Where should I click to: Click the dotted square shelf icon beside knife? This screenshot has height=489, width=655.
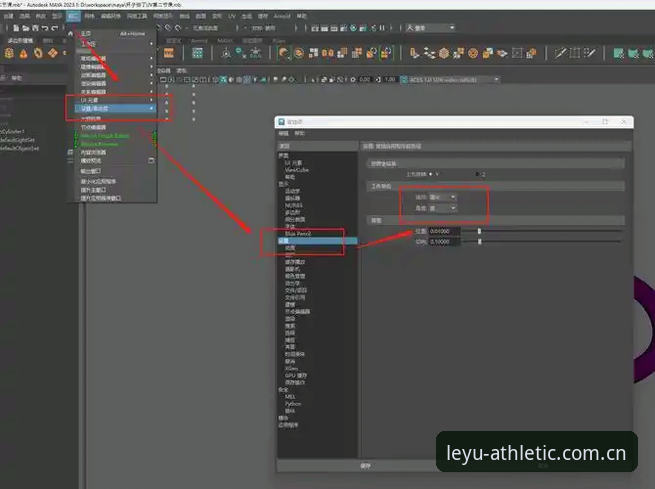point(575,53)
